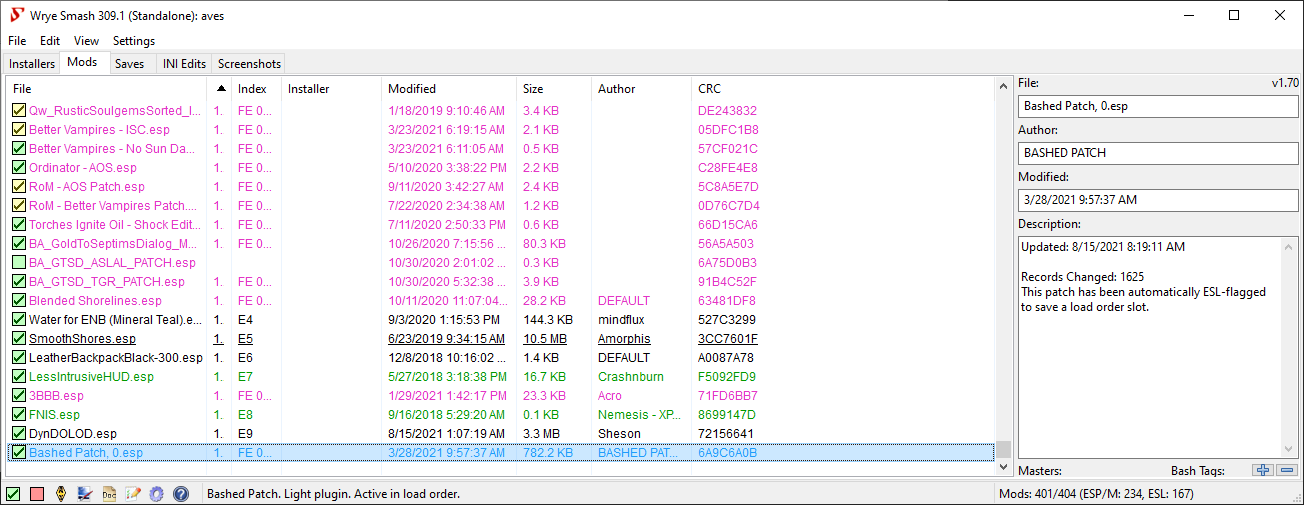
Task: Switch to the Installers tab
Action: point(32,64)
